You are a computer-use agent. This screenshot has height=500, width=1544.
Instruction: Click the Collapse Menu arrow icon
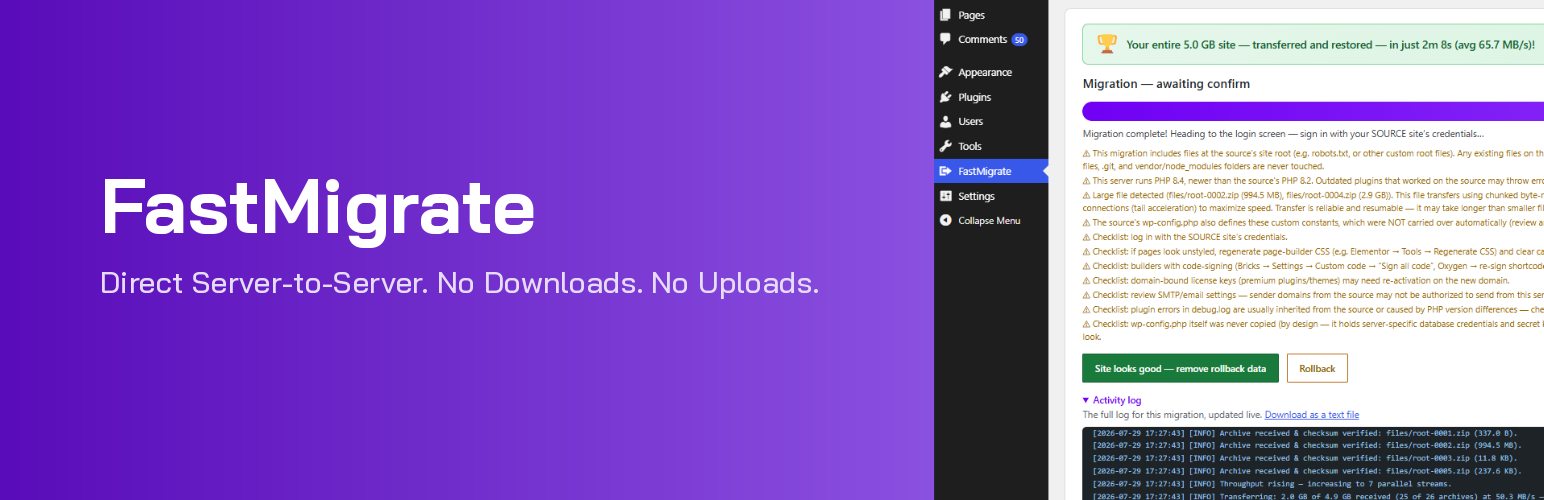click(946, 220)
